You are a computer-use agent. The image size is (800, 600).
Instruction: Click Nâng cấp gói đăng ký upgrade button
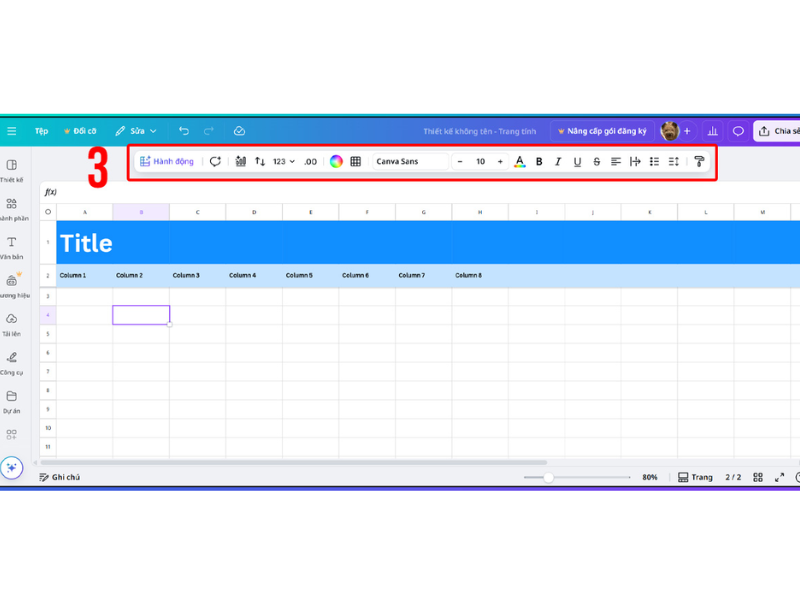pyautogui.click(x=602, y=131)
